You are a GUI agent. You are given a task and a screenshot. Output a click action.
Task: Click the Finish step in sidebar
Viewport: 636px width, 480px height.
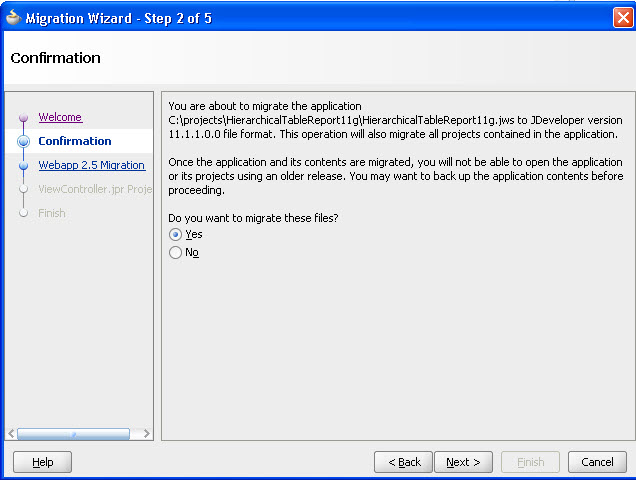[x=52, y=213]
